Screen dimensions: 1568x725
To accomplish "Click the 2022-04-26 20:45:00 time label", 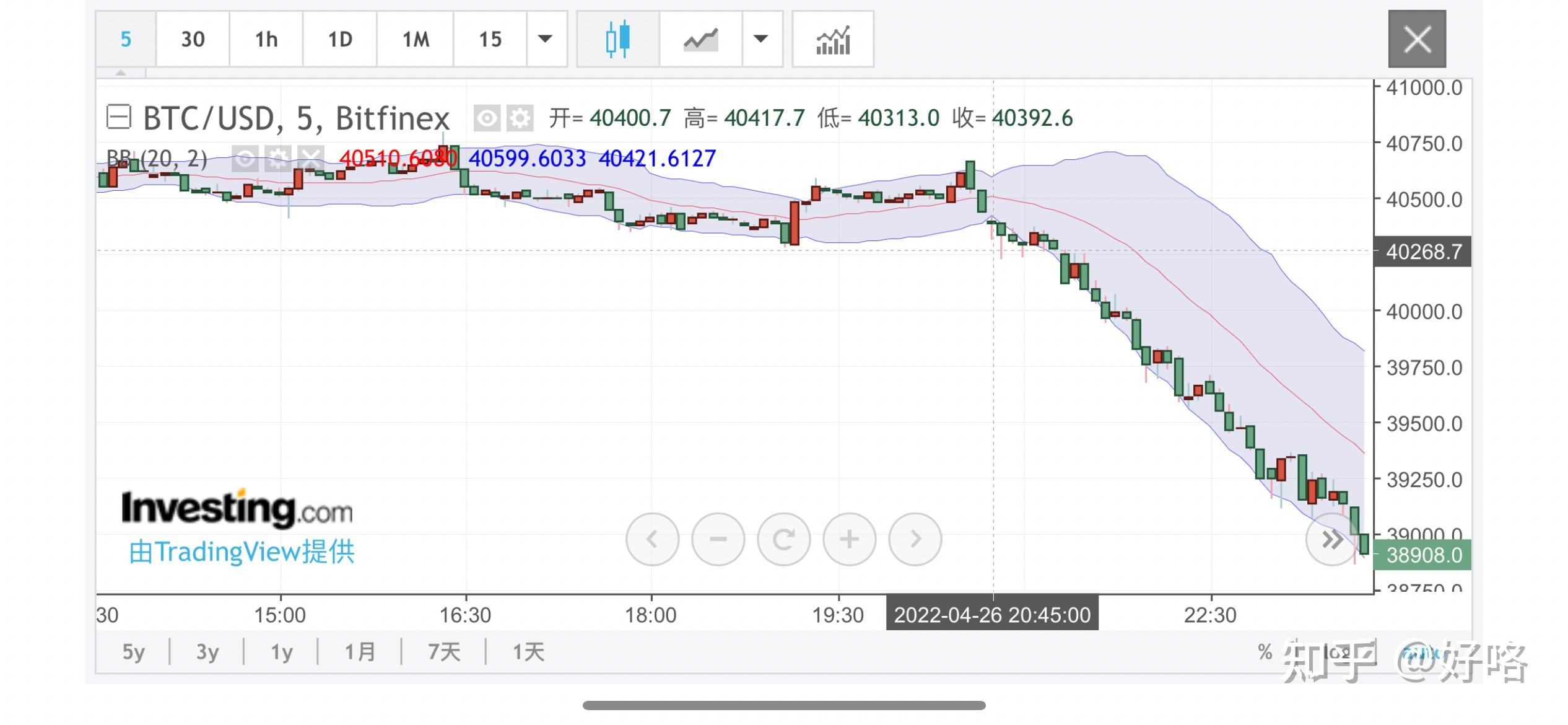I will (992, 615).
